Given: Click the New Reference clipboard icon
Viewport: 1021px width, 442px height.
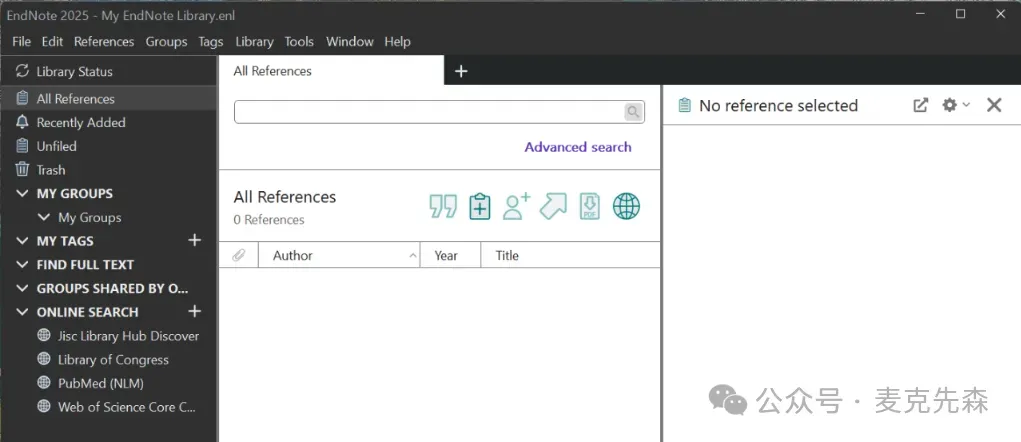Looking at the screenshot, I should point(480,206).
